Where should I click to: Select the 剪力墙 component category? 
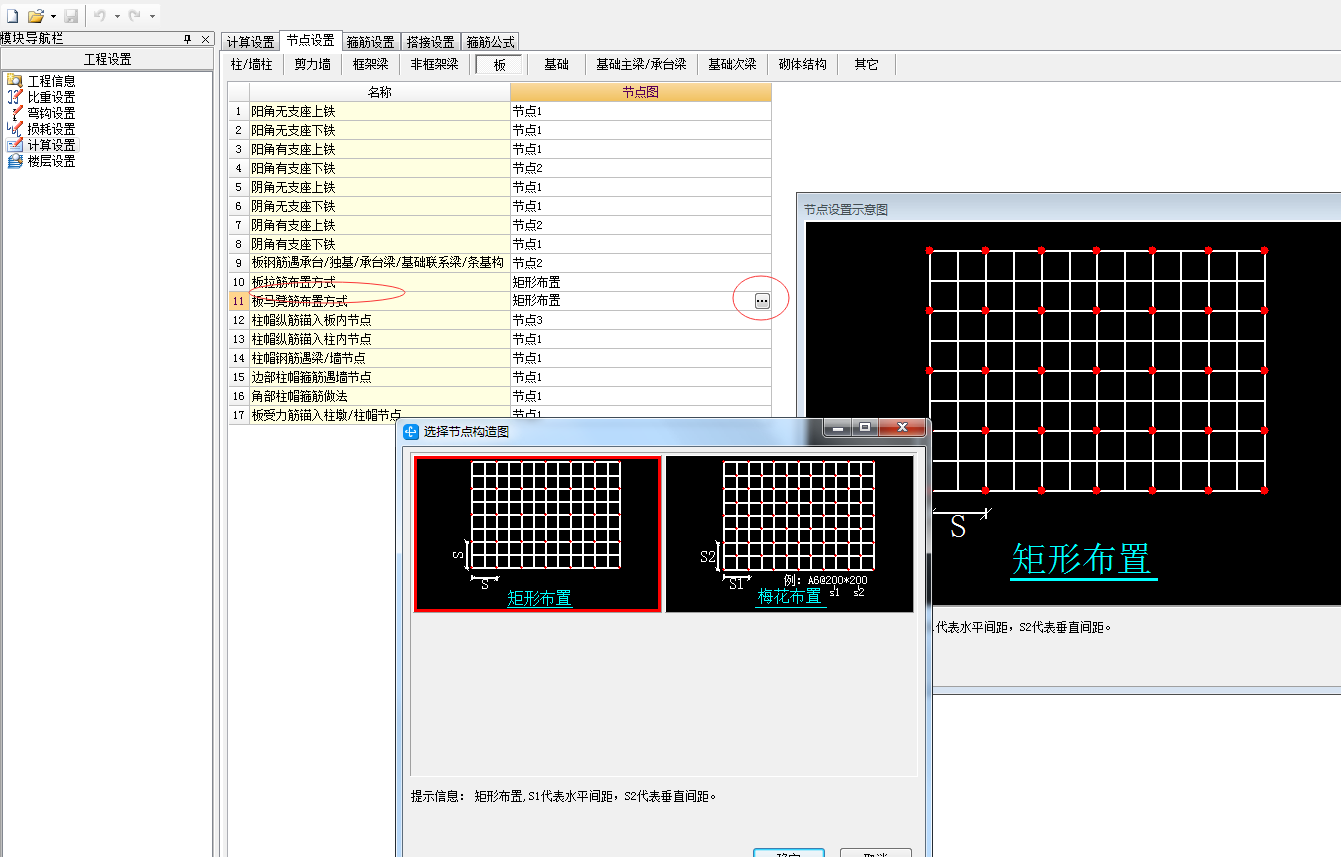coord(312,64)
